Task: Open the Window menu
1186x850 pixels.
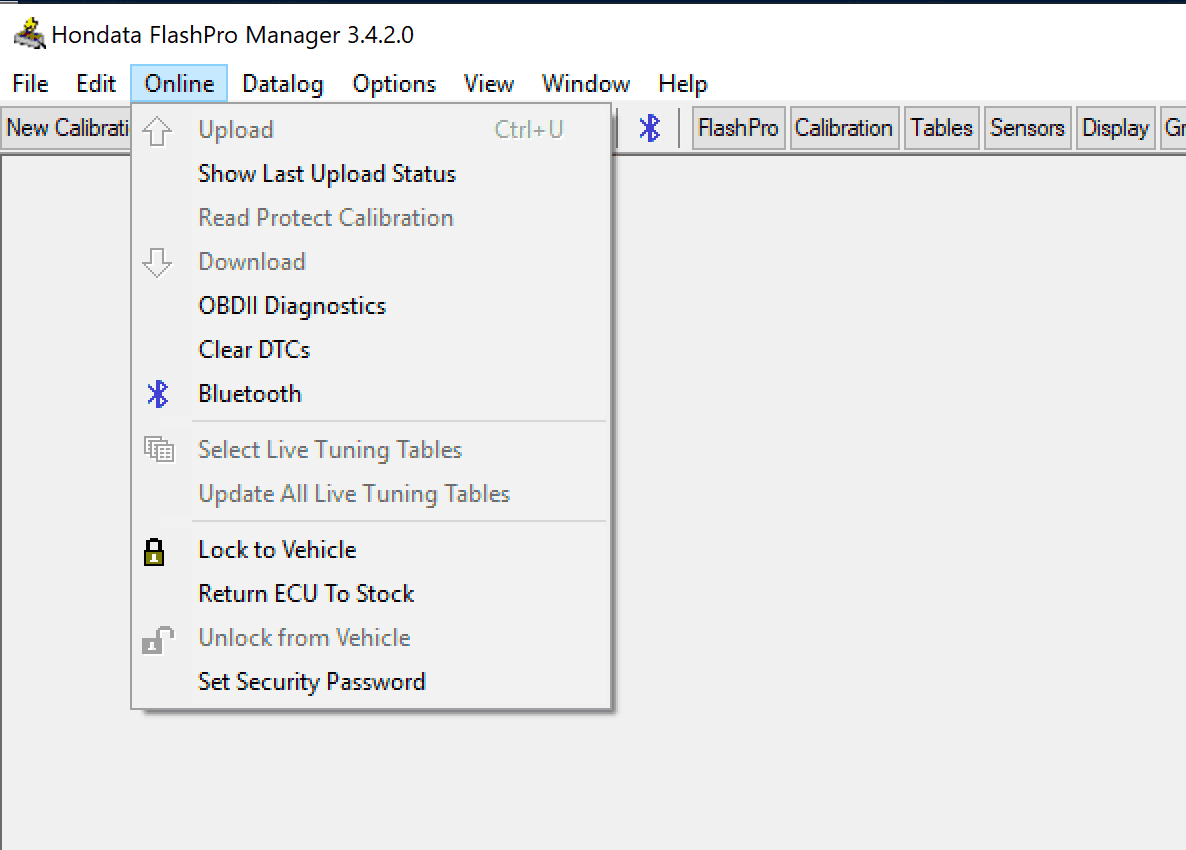Action: (586, 84)
